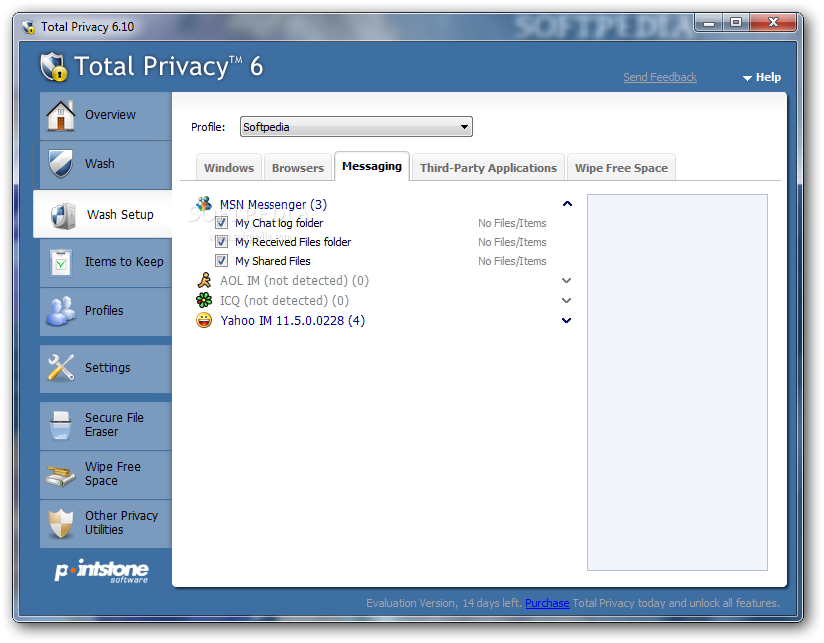The width and height of the screenshot is (824, 643).
Task: Click the Wash Setup icon
Action: 64,215
